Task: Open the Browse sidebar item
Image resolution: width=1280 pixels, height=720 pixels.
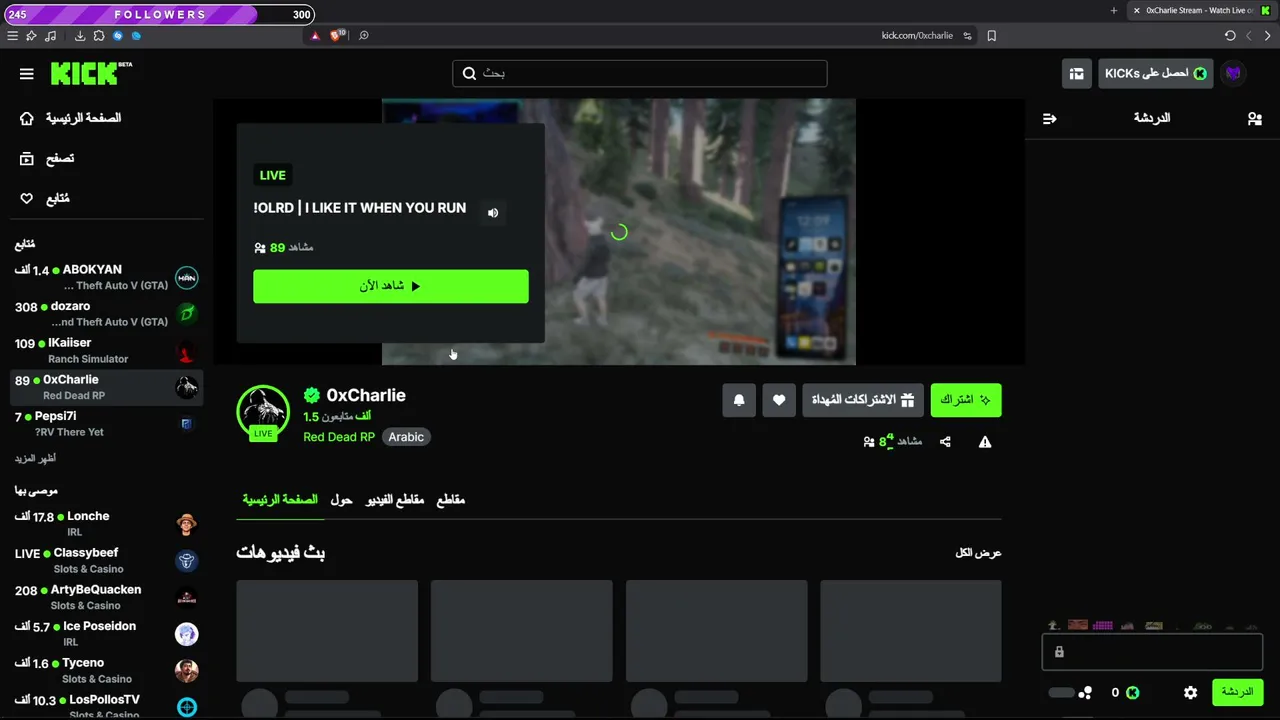Action: pos(47,158)
